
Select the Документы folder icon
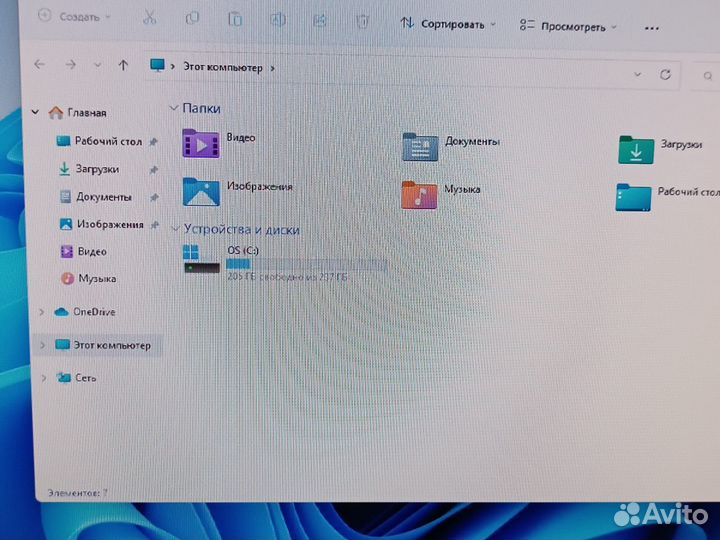click(420, 146)
